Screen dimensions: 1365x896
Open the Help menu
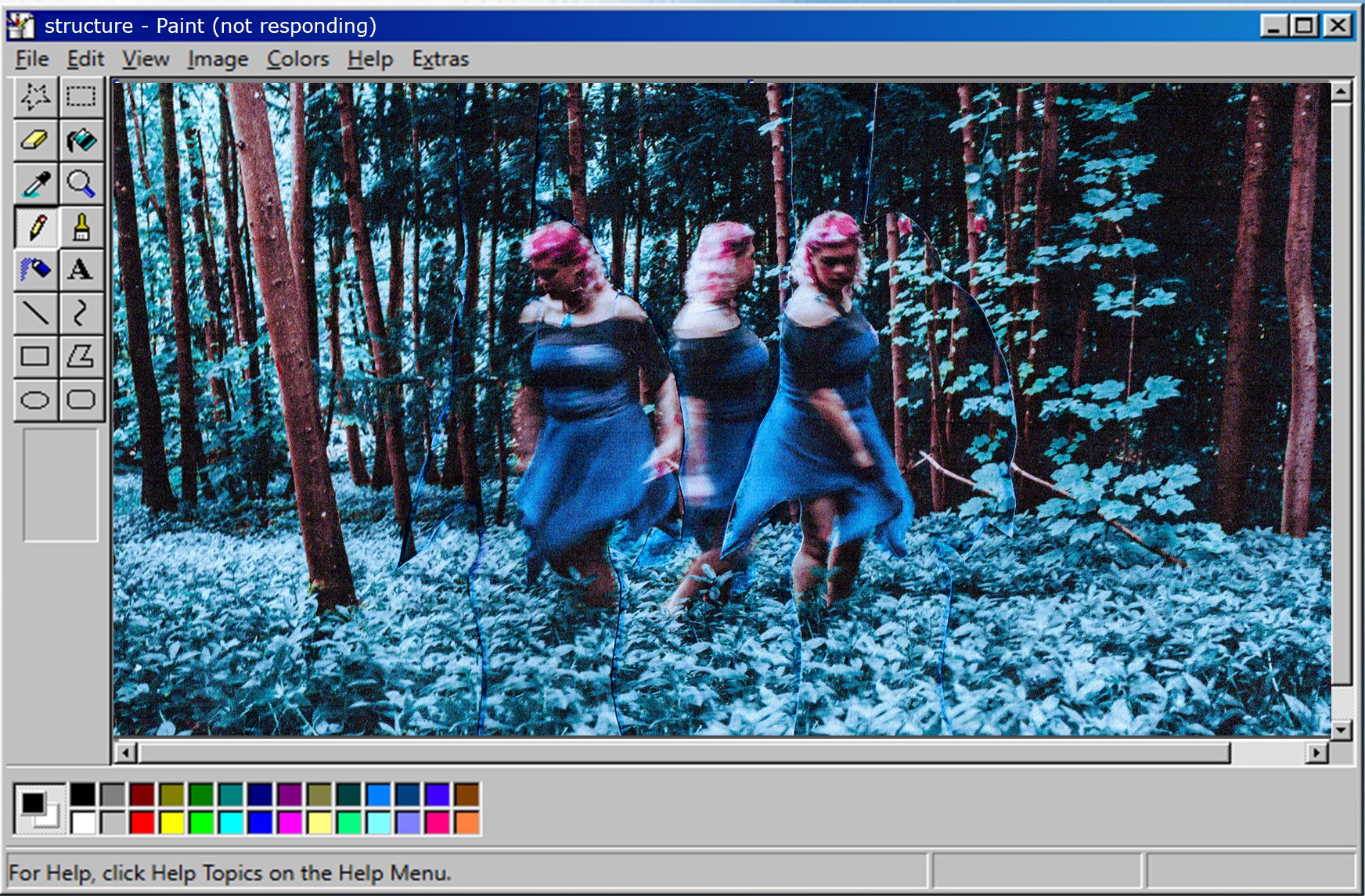(370, 59)
